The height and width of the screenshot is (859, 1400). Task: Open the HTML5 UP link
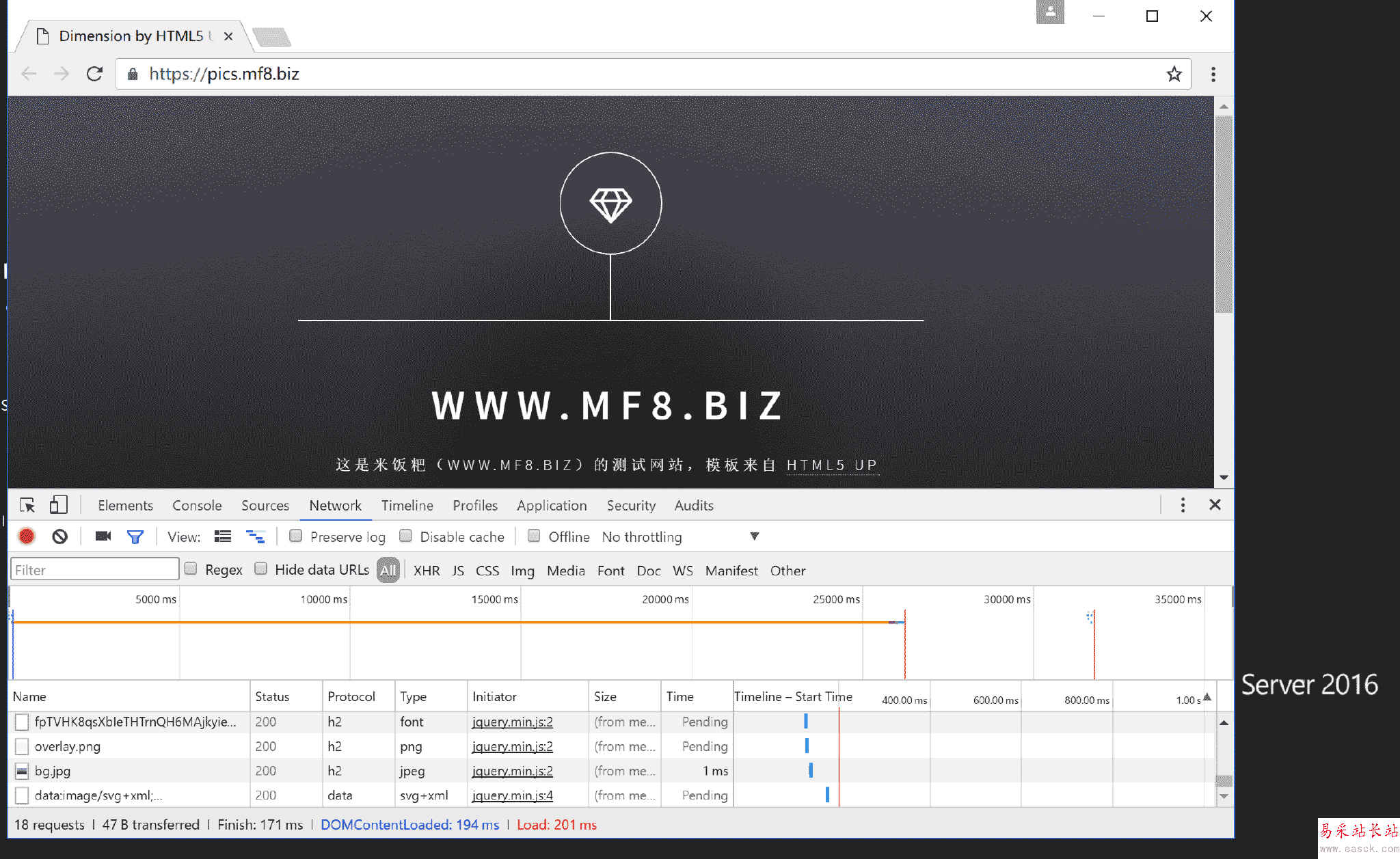pyautogui.click(x=831, y=465)
